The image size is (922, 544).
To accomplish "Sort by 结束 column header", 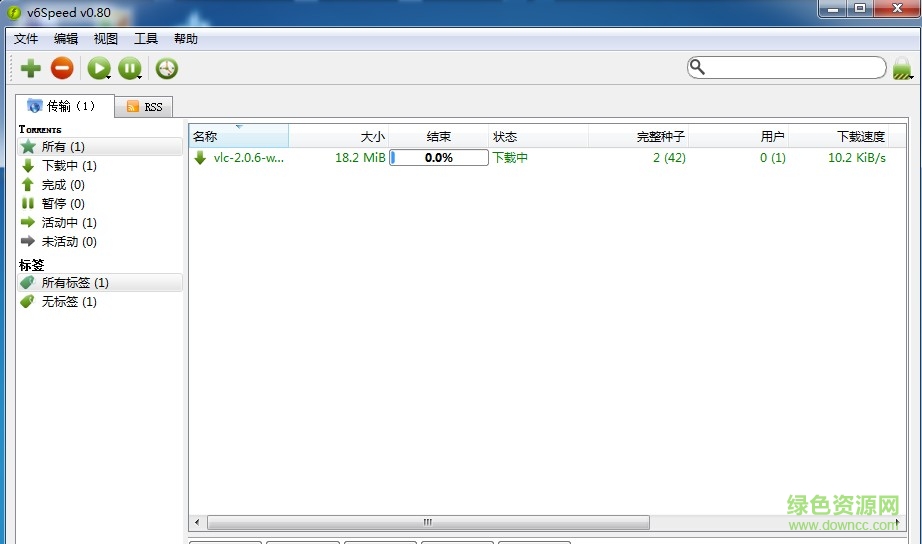I will [439, 136].
